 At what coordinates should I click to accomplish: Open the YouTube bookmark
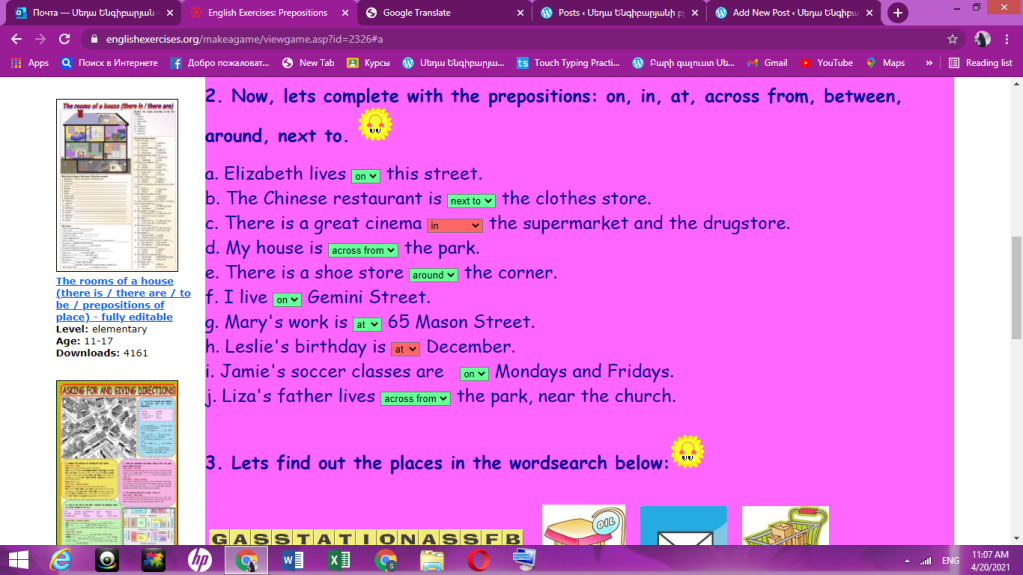825,62
